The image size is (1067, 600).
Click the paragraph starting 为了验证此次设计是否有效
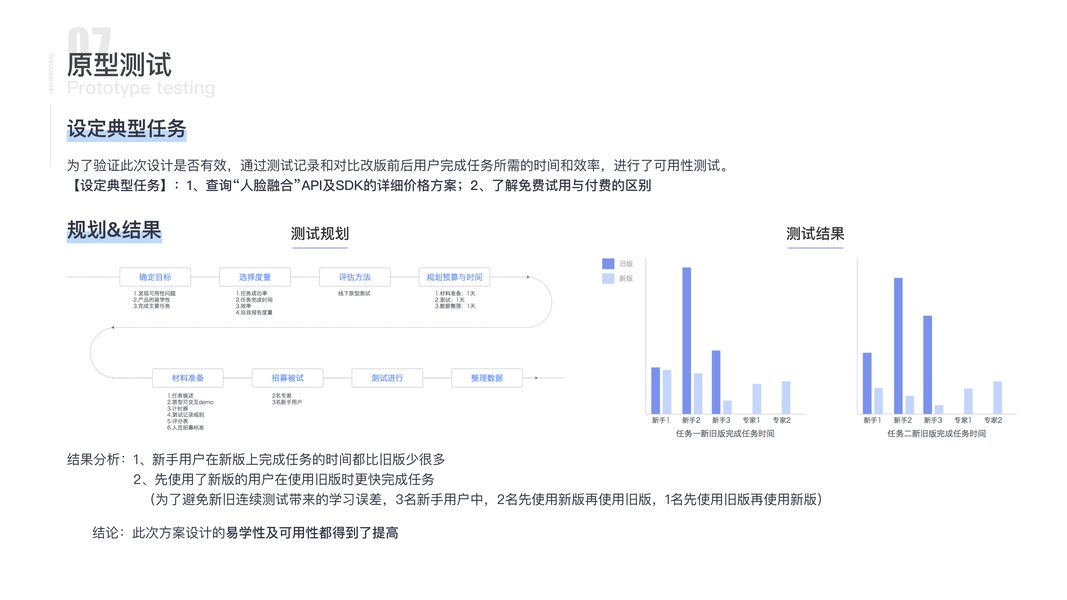[399, 165]
